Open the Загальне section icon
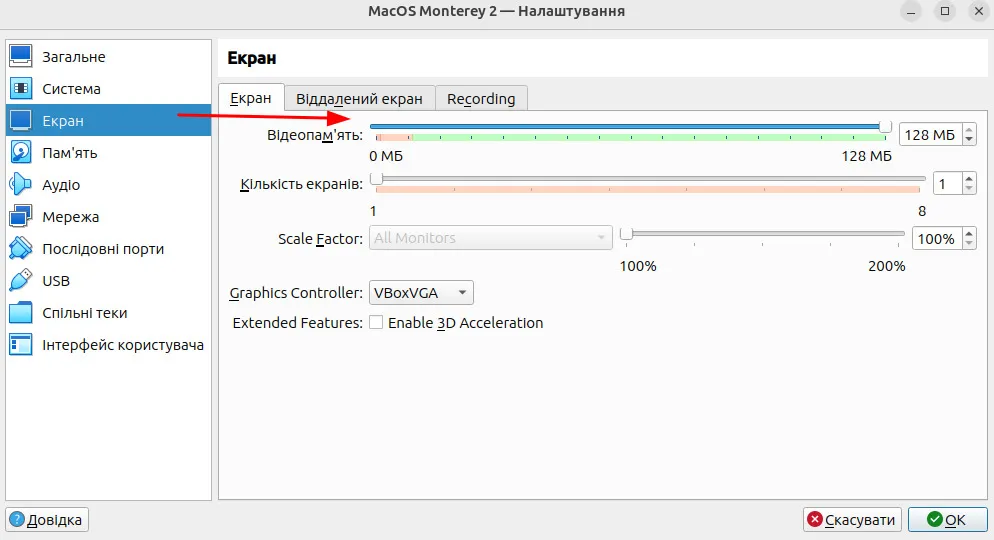This screenshot has width=994, height=540. point(20,56)
